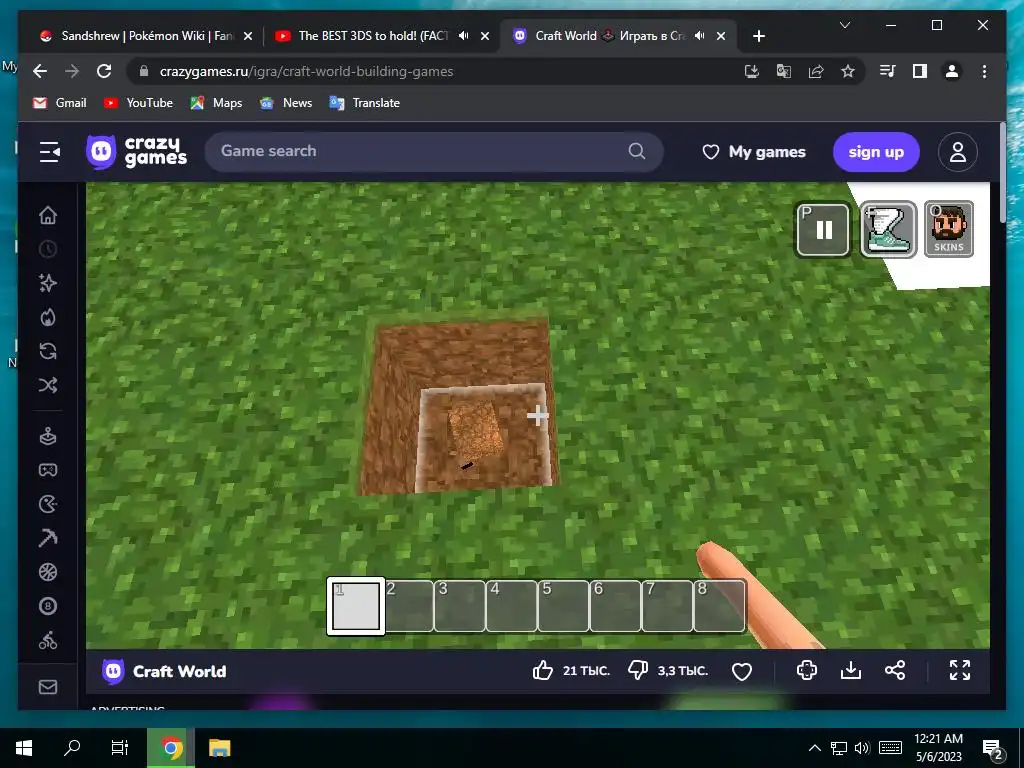Open My games

(754, 152)
